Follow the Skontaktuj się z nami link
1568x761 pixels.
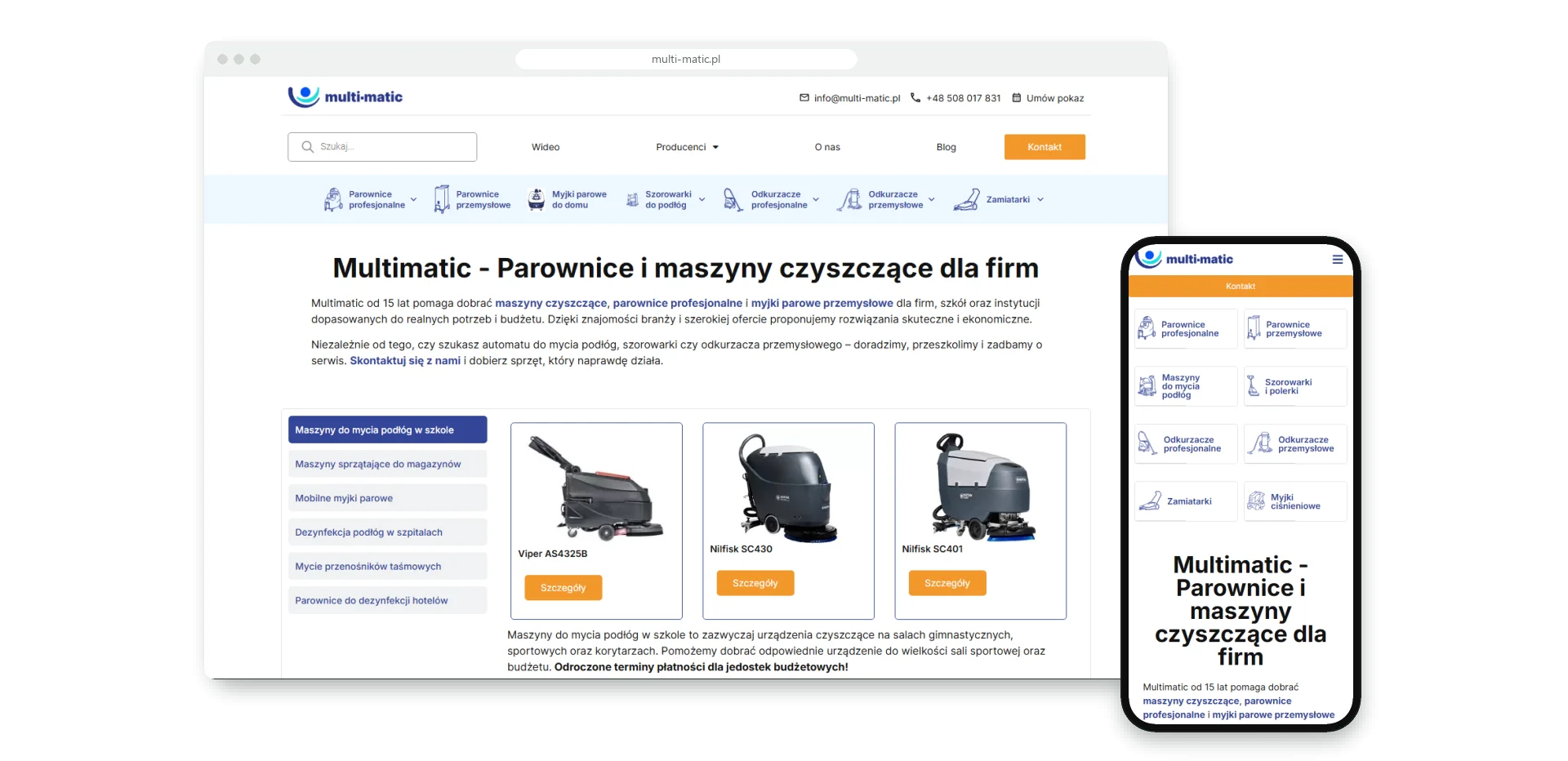(x=405, y=360)
